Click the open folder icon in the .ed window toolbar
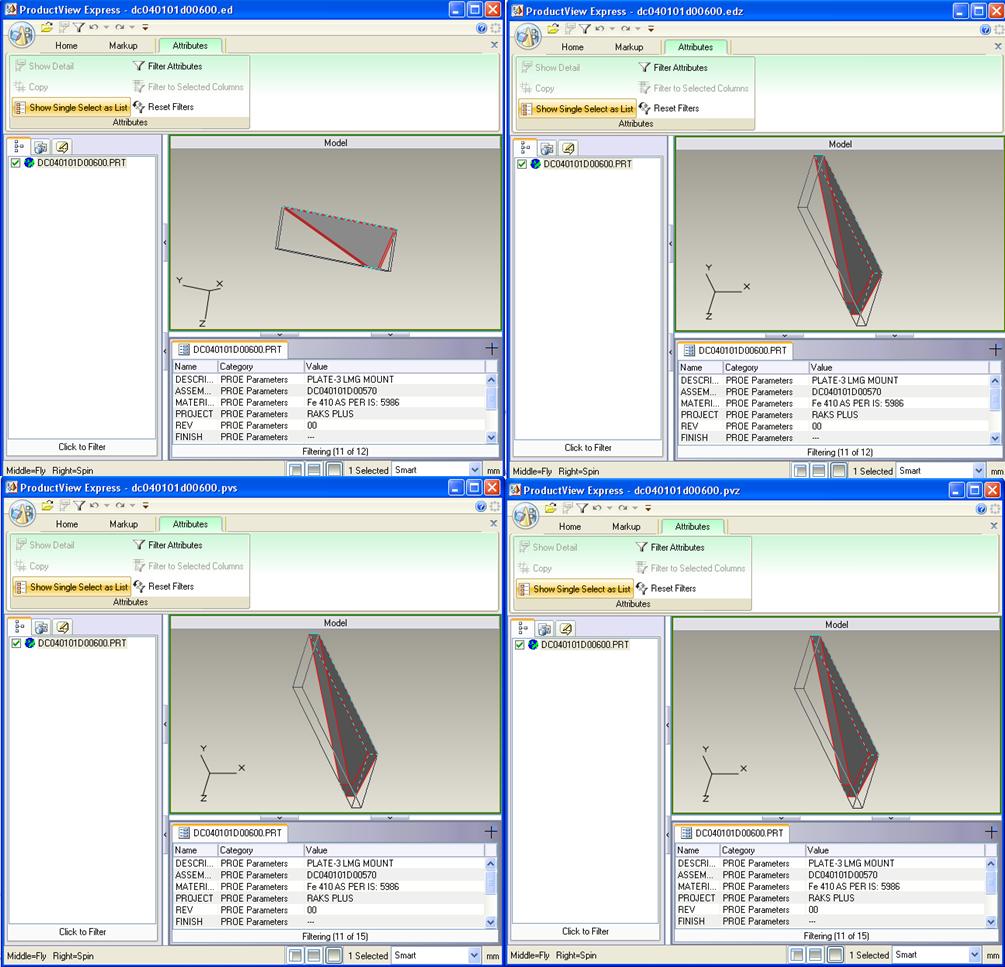Viewport: 1005px width, 967px height. pyautogui.click(x=47, y=28)
